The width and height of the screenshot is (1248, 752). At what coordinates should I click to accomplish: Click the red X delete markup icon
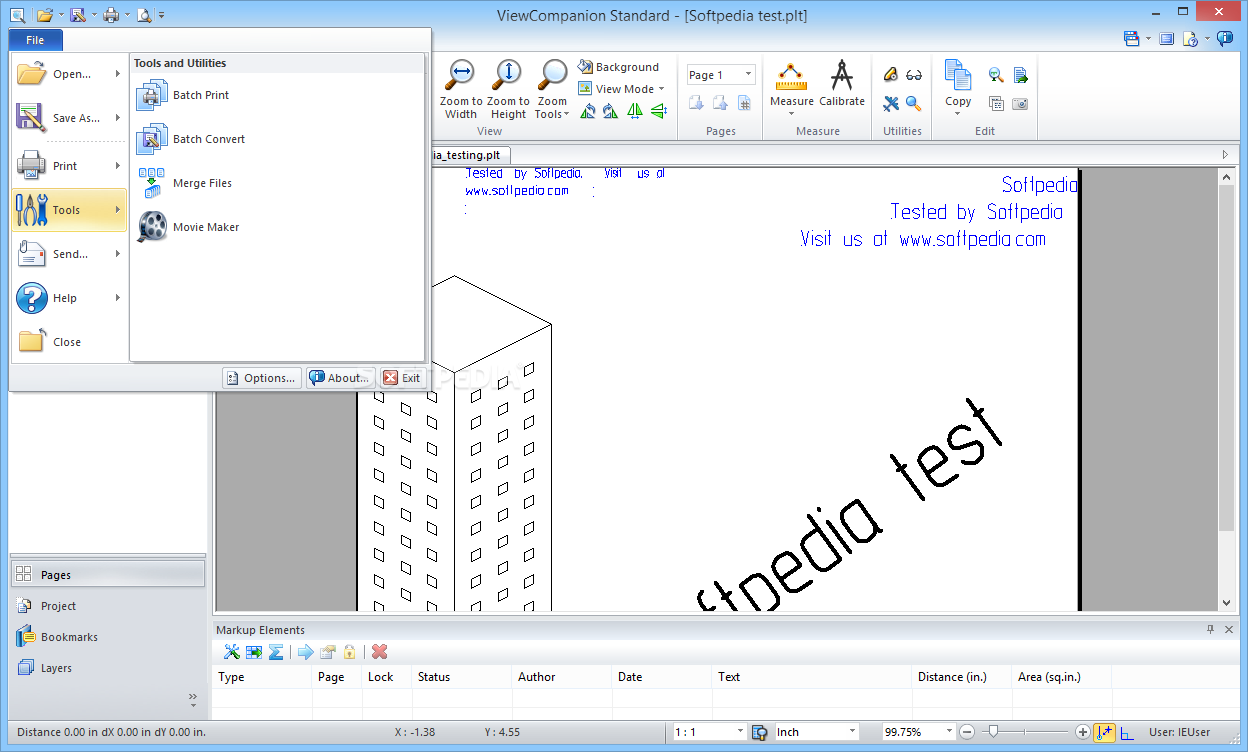(380, 652)
